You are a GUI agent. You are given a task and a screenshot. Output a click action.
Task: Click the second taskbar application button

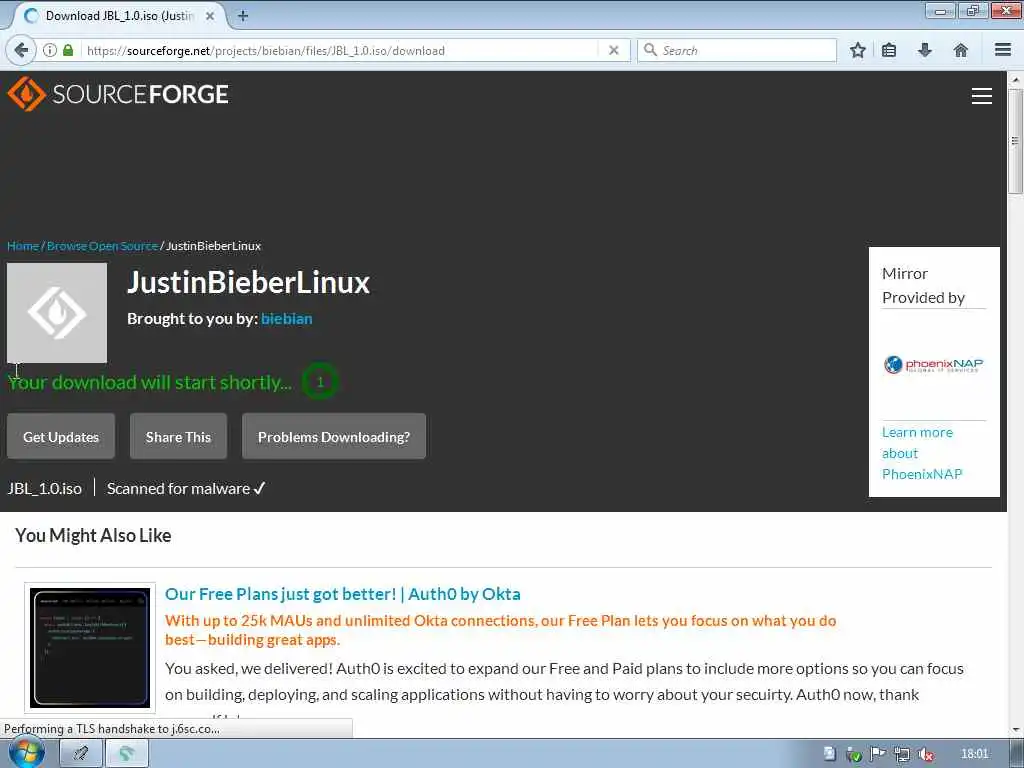[127, 754]
